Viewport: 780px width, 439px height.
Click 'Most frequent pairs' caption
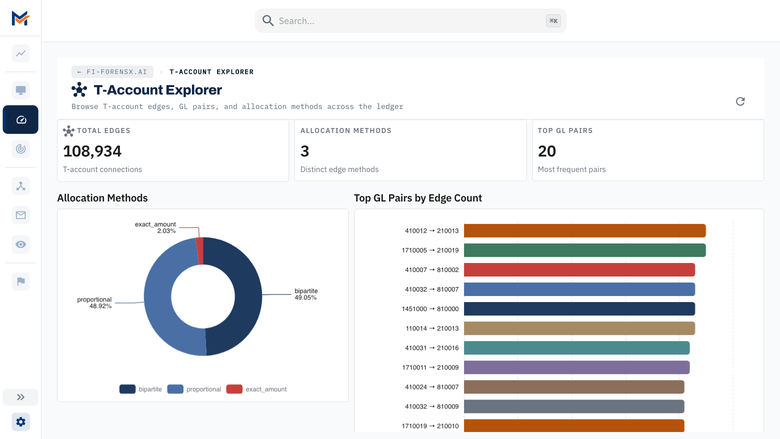[572, 170]
